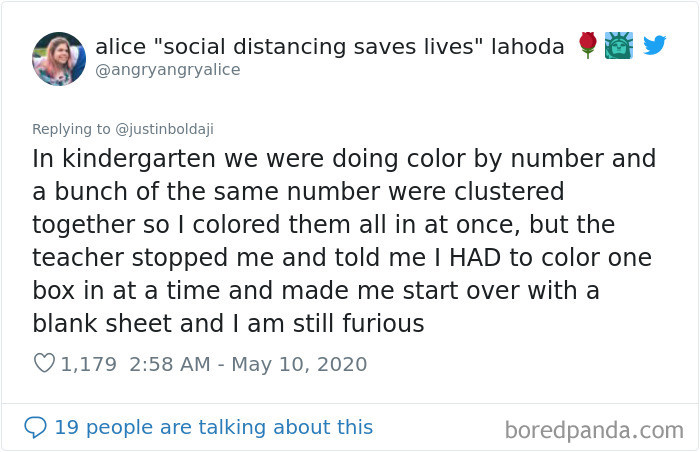The width and height of the screenshot is (700, 452).
Task: Open alice's profile avatar picture
Action: tap(57, 57)
